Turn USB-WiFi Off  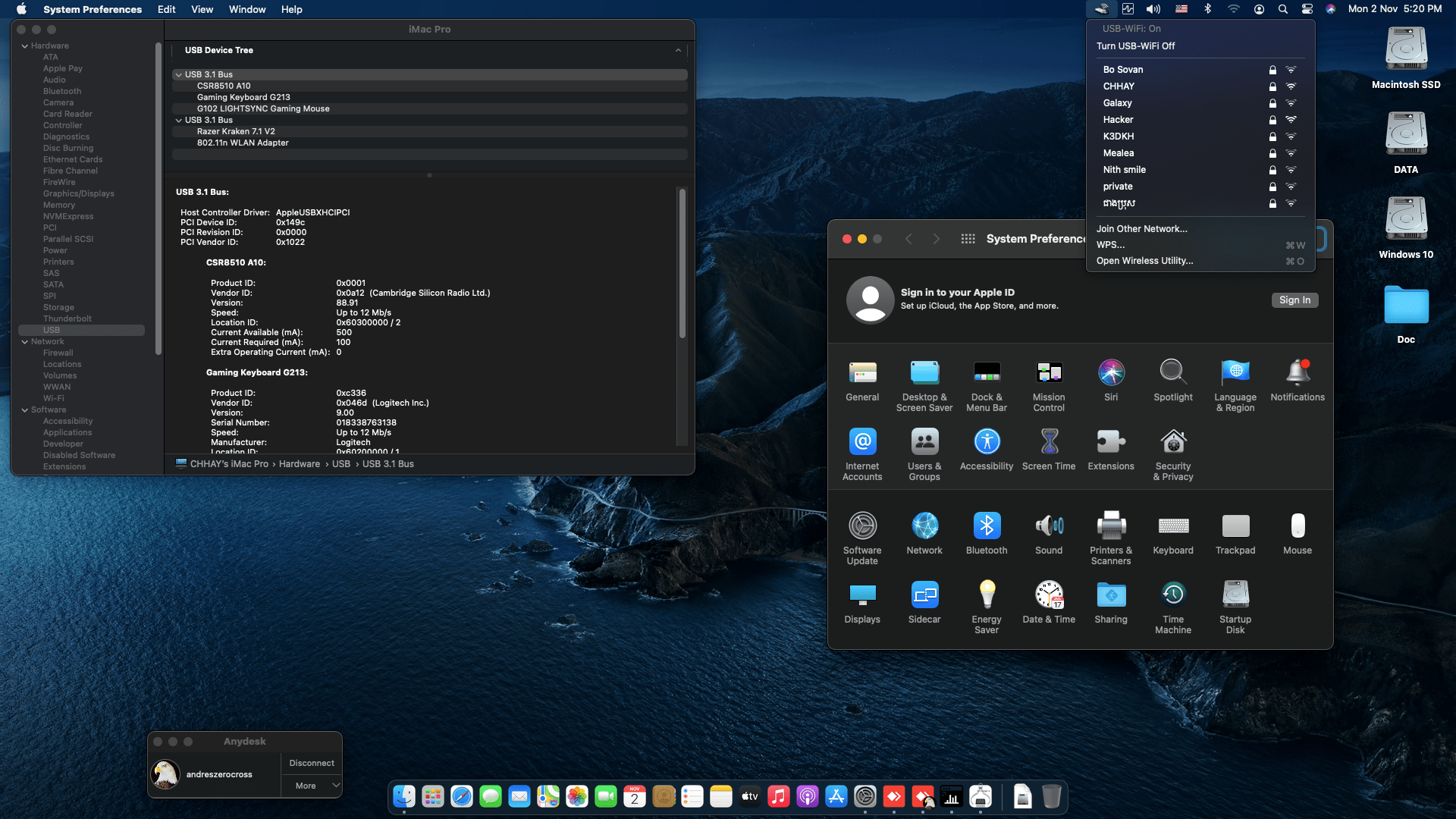(x=1135, y=46)
